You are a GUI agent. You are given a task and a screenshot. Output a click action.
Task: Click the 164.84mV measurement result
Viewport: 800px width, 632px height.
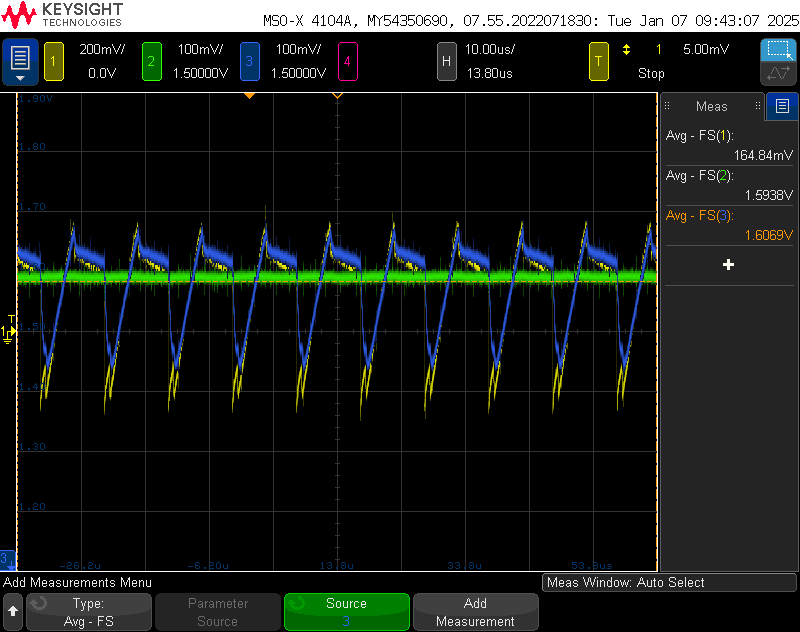pyautogui.click(x=763, y=155)
